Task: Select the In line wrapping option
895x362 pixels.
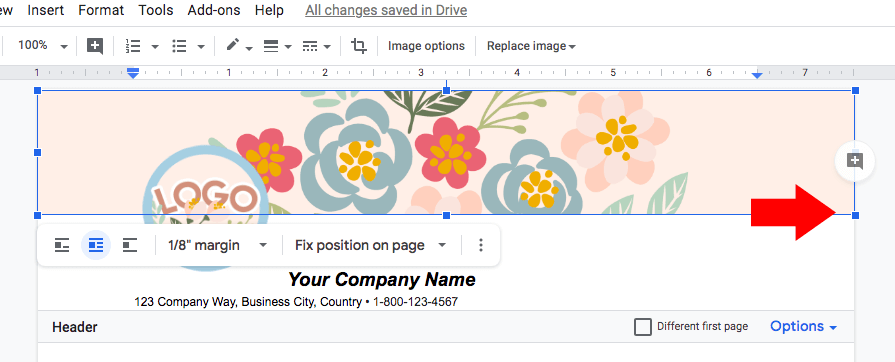Action: coord(62,246)
